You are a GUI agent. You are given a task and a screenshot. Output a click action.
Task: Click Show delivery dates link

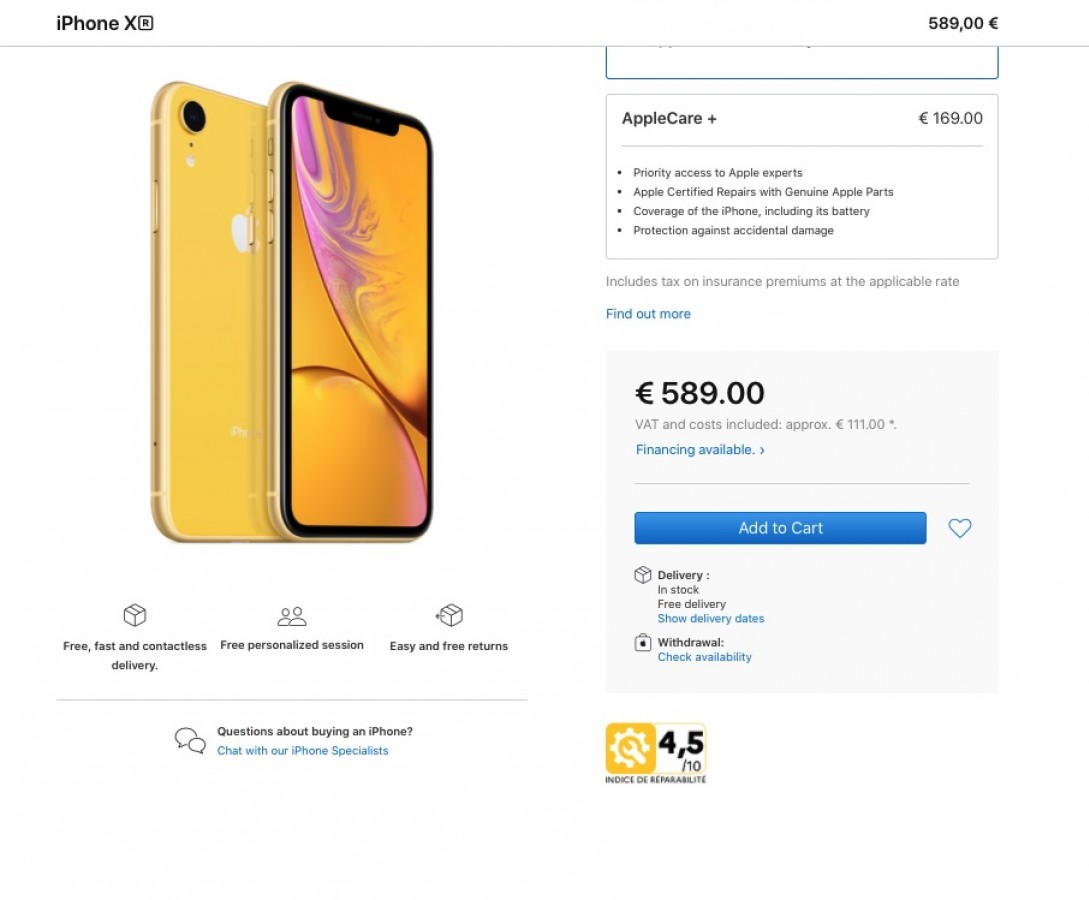(x=710, y=618)
